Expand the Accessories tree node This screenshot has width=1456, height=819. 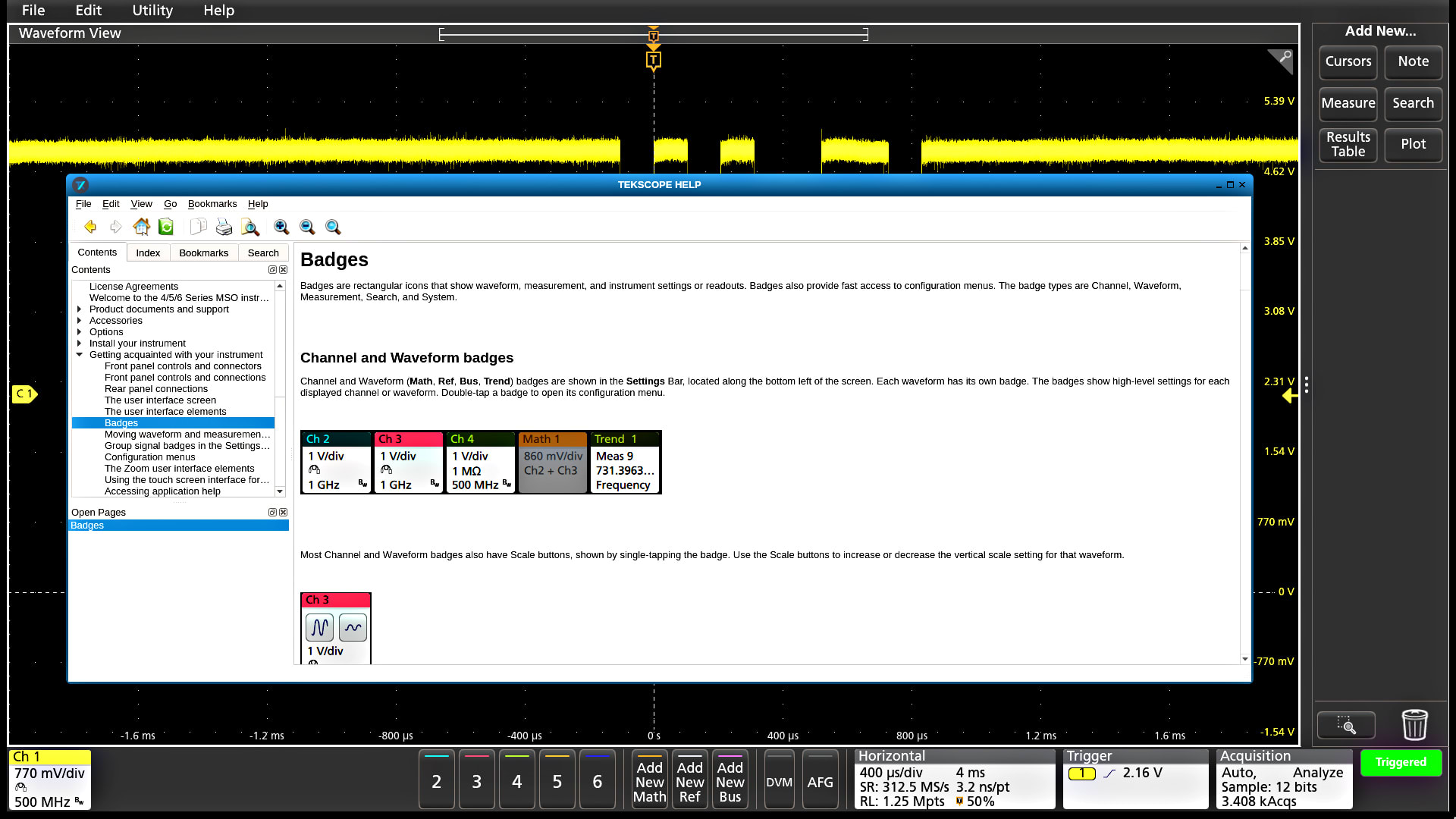[x=79, y=321]
